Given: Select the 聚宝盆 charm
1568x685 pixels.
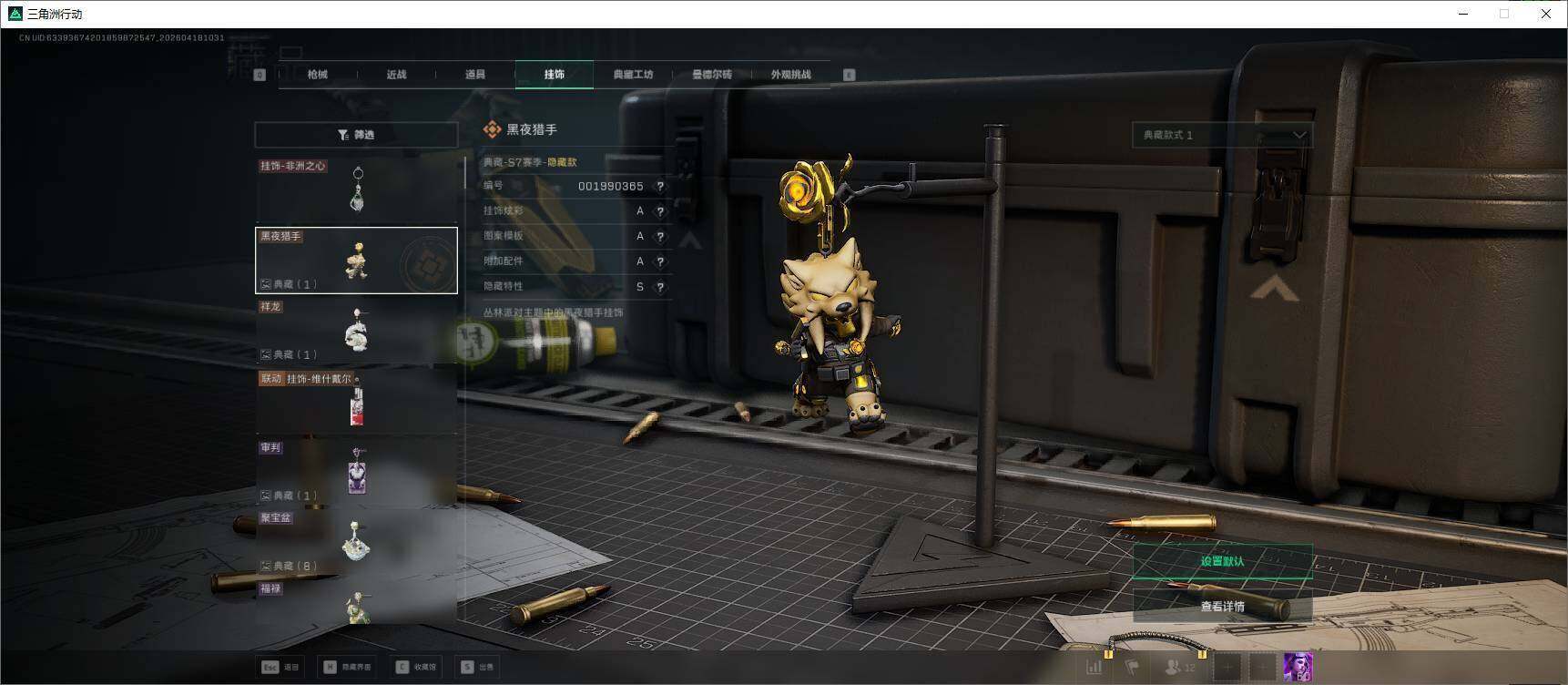Looking at the screenshot, I should (x=356, y=542).
